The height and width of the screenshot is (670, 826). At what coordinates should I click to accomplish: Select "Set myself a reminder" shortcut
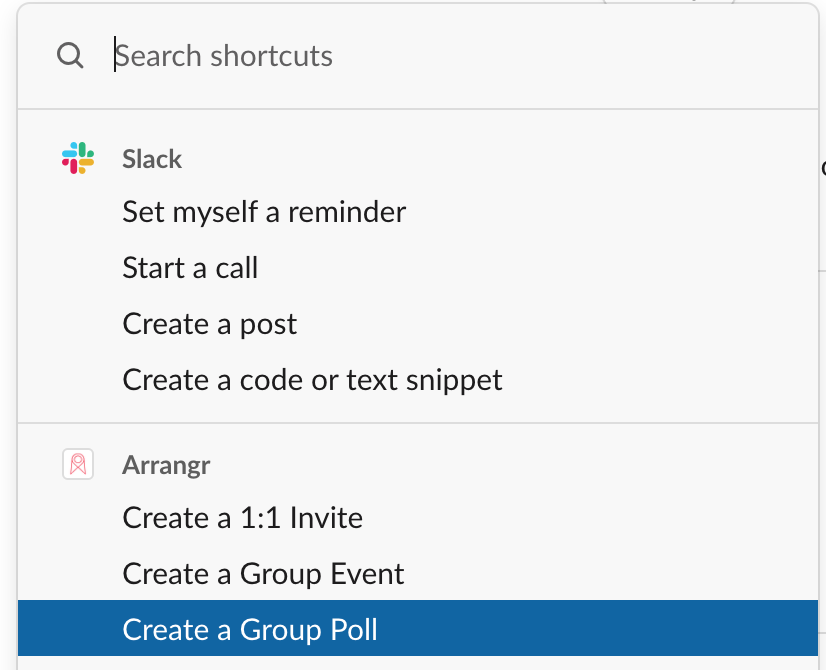264,212
